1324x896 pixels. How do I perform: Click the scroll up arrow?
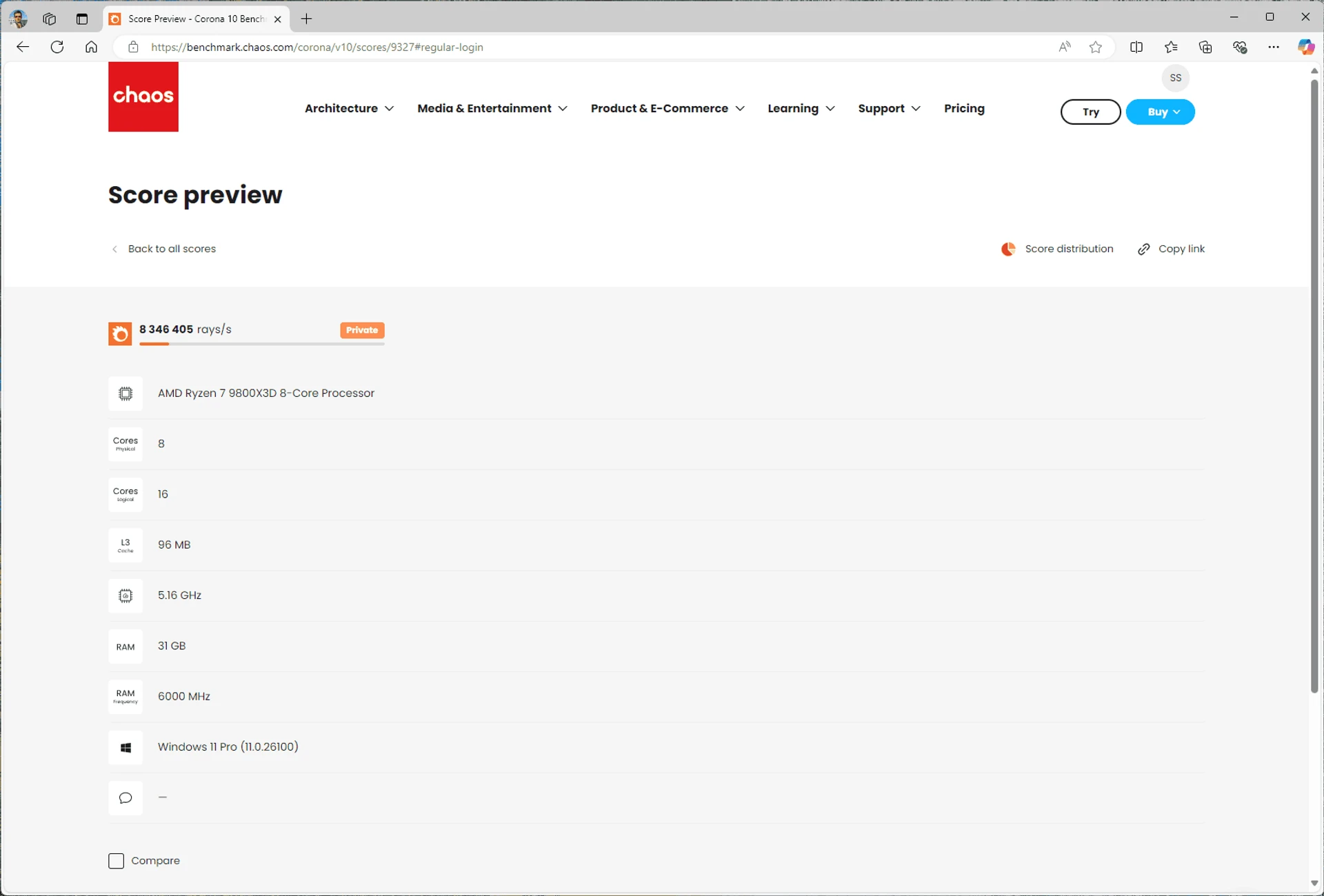tap(1314, 71)
